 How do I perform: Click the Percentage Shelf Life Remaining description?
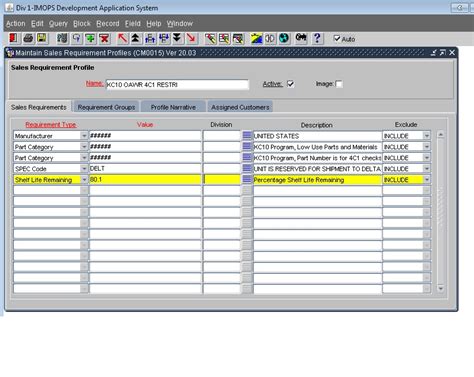click(317, 179)
